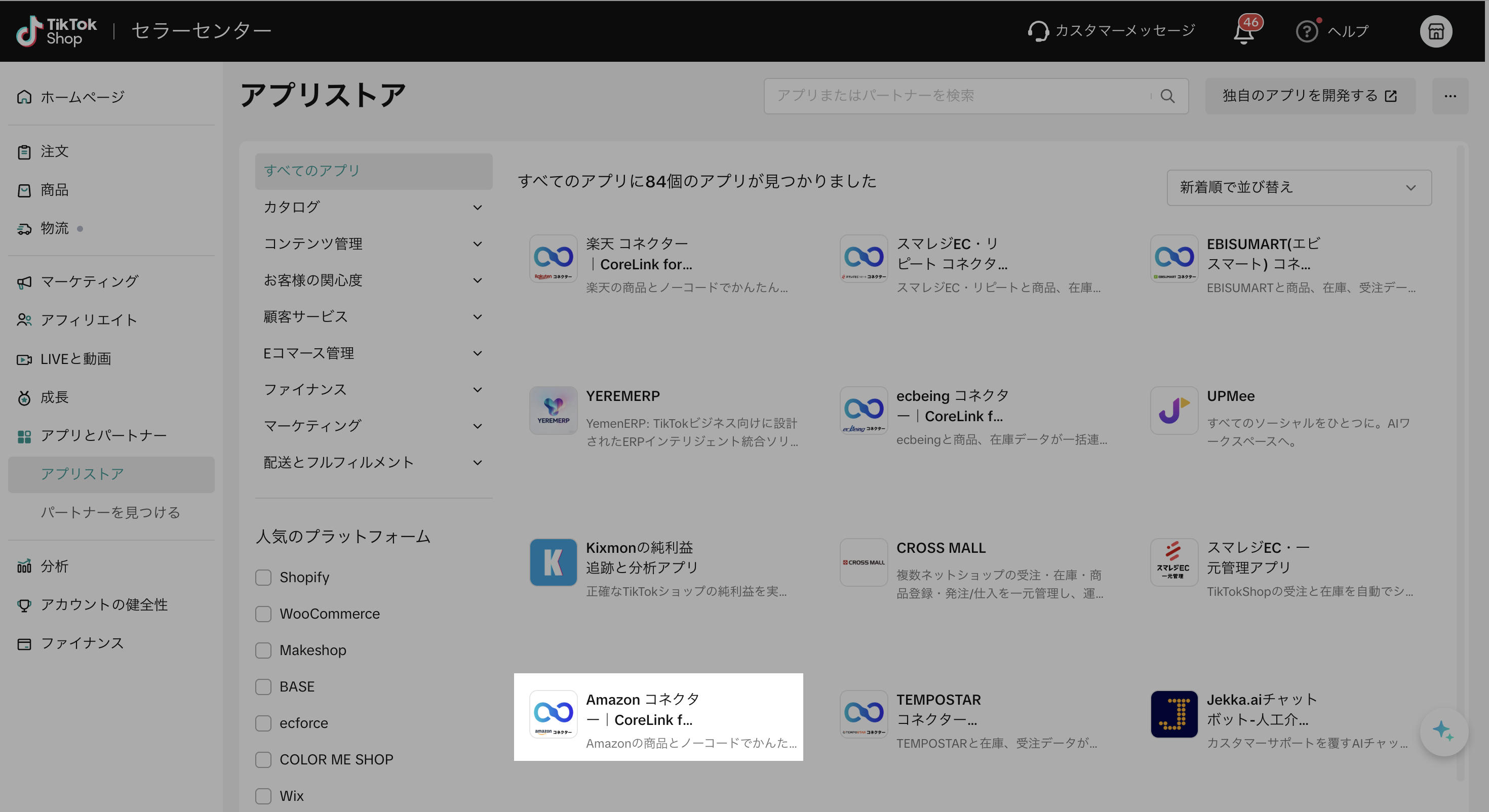Click the ヘルプ question mark icon
The image size is (1489, 812).
click(x=1306, y=31)
